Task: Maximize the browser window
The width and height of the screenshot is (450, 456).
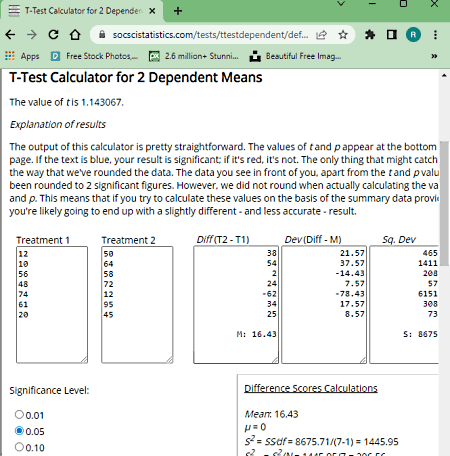Action: pos(403,4)
